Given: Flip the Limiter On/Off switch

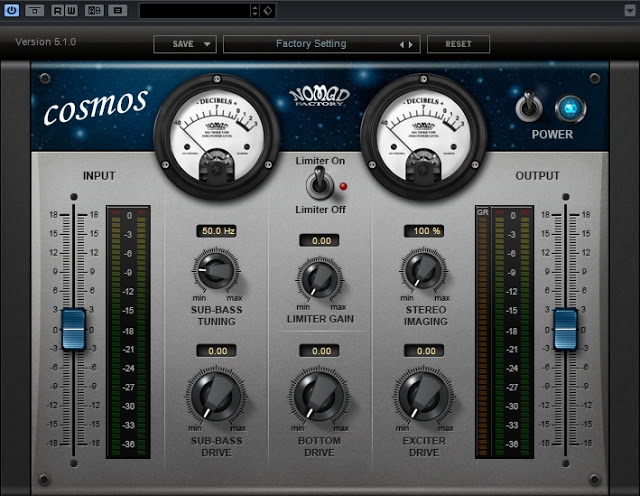Looking at the screenshot, I should tap(320, 183).
